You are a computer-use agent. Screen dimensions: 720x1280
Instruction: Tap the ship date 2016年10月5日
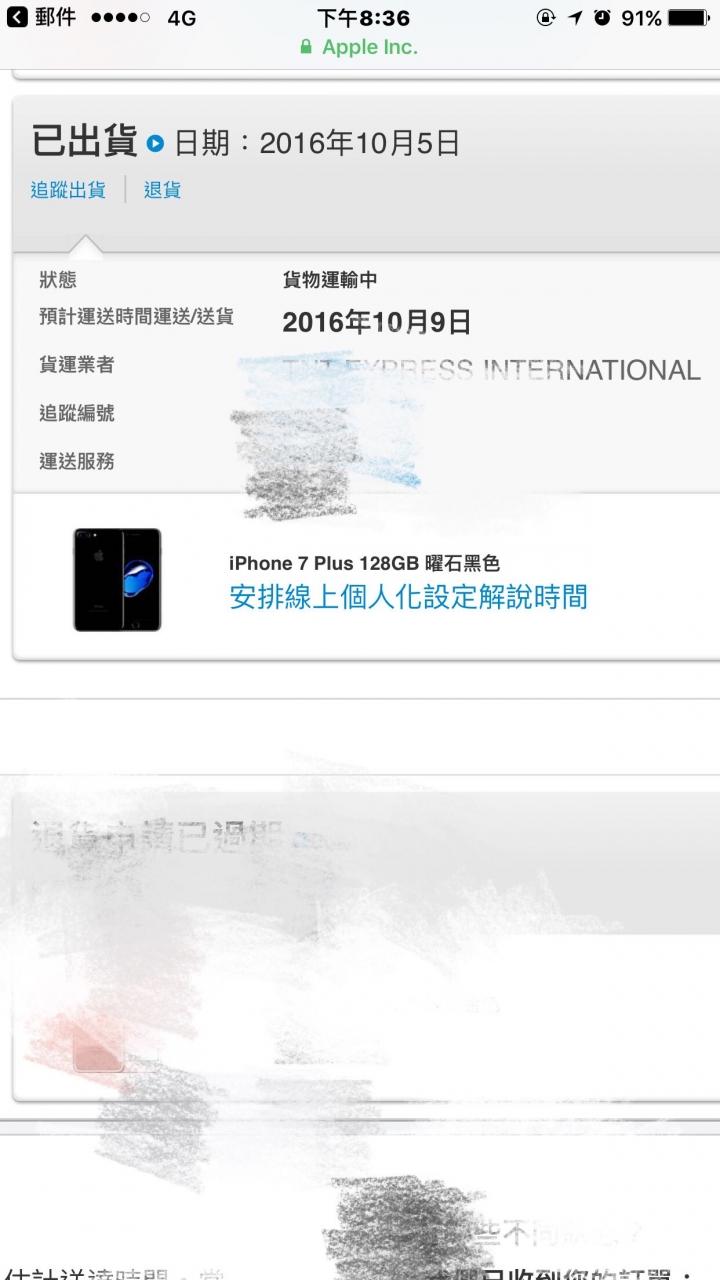pos(360,143)
